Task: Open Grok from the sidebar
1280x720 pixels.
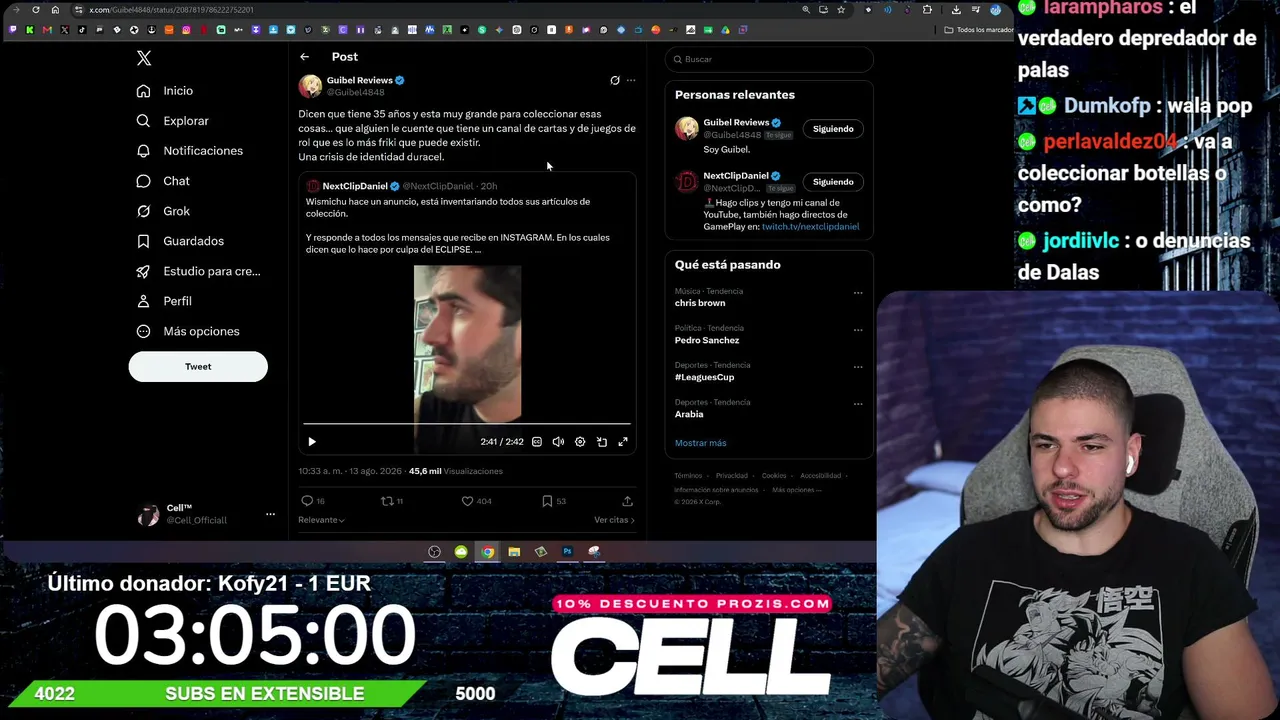Action: click(162, 211)
